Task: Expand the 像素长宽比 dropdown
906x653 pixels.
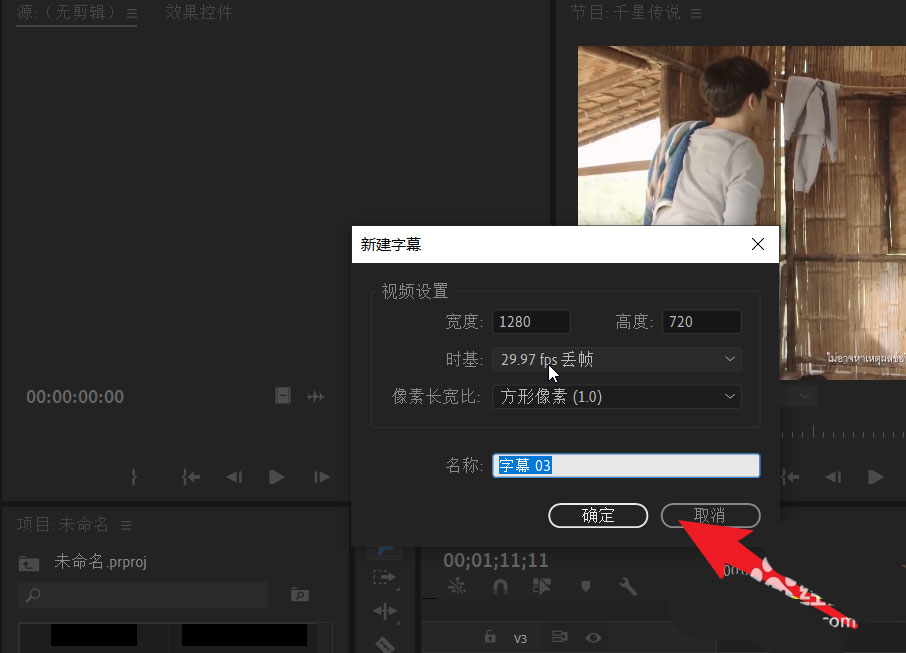Action: 616,397
